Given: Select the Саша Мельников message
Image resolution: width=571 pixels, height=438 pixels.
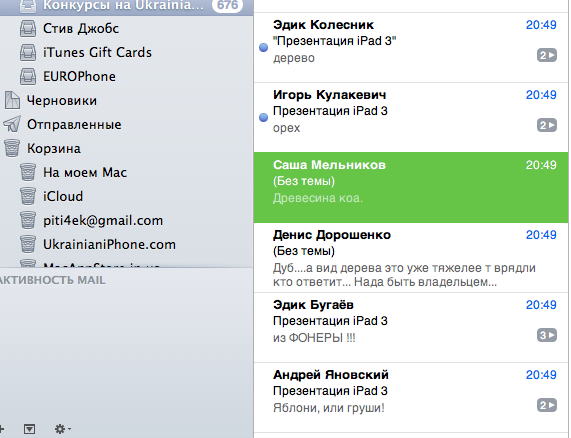Looking at the screenshot, I should (x=411, y=188).
